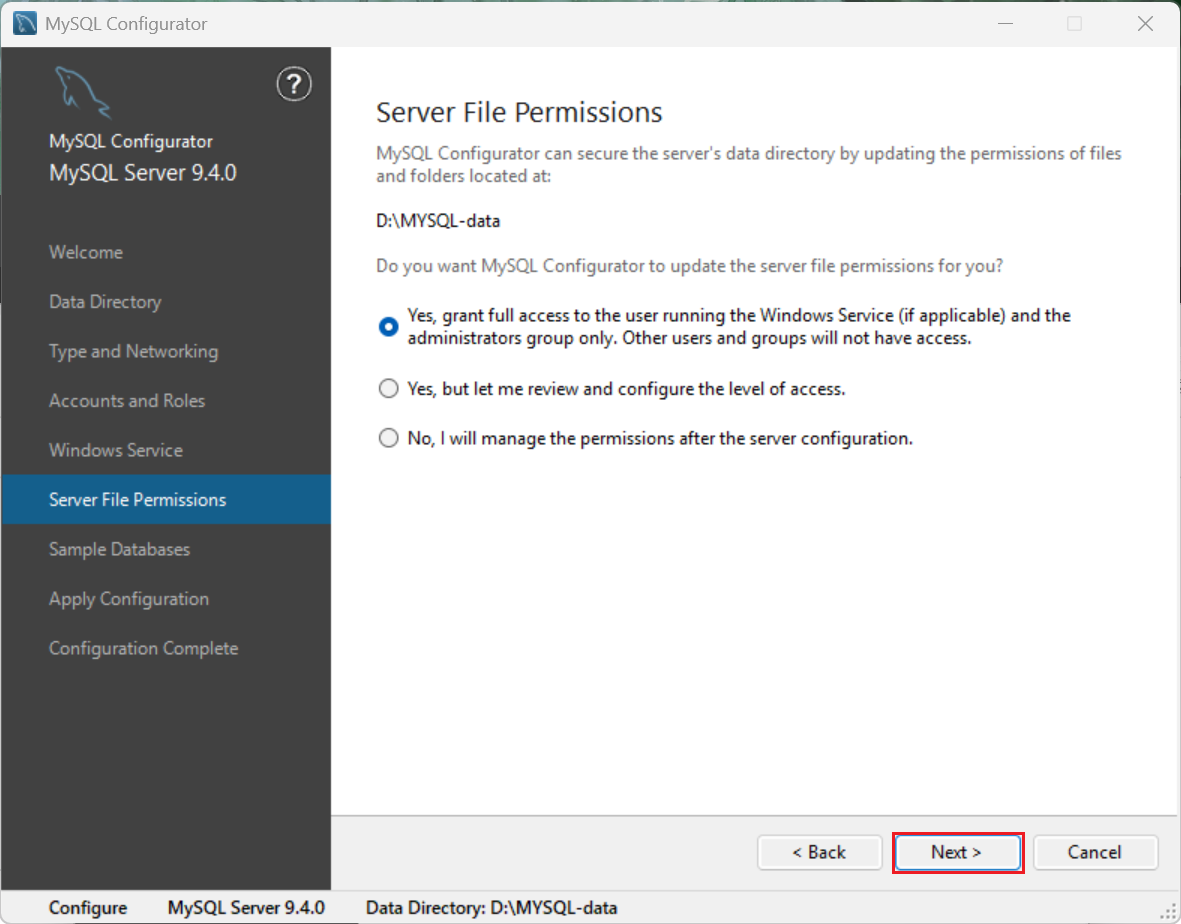1181x924 pixels.
Task: Click the Server File Permissions heading
Action: click(x=519, y=112)
